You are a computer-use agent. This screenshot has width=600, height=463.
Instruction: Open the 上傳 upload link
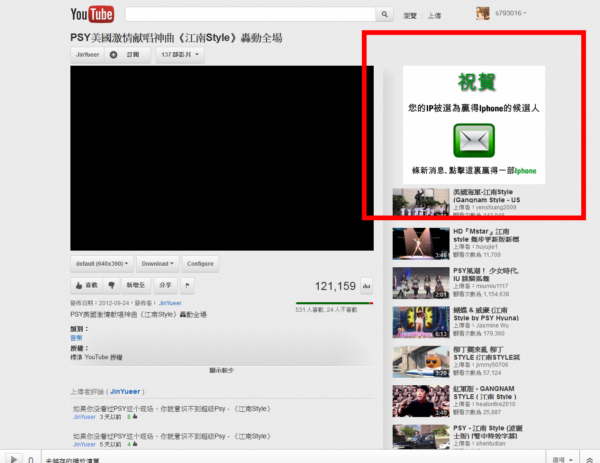(434, 16)
